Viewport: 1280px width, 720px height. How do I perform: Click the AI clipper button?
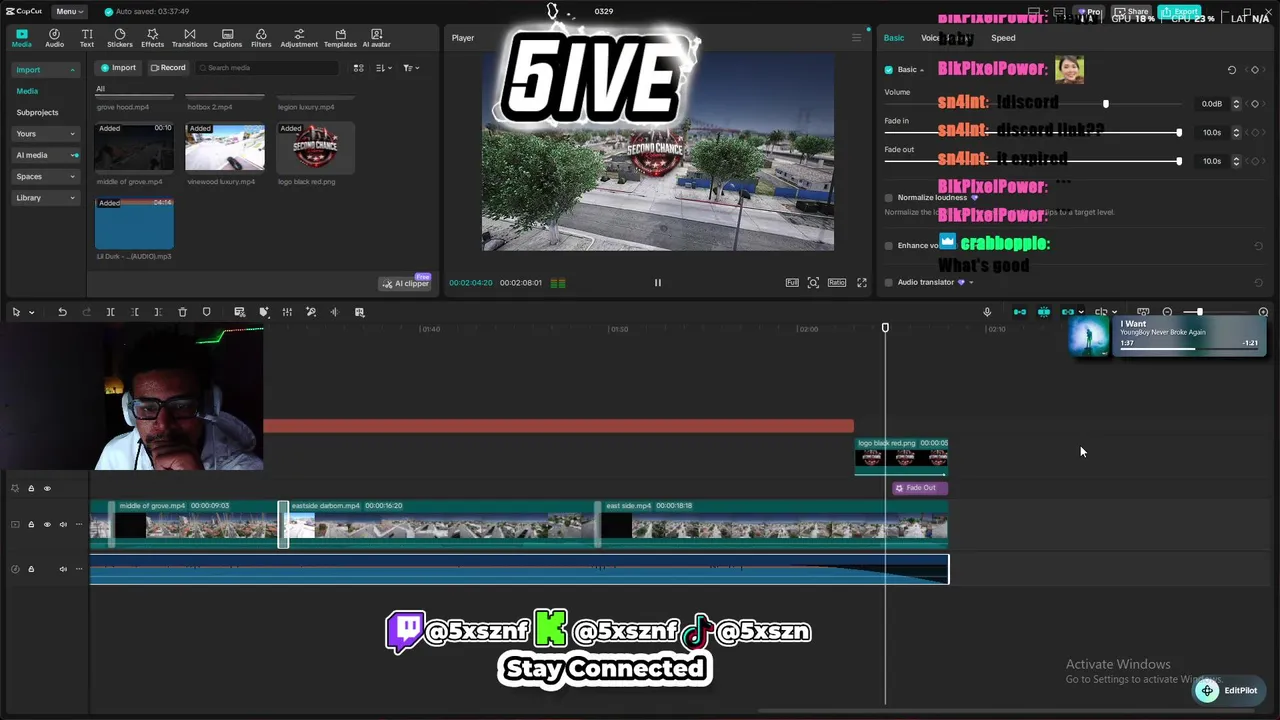(x=405, y=283)
